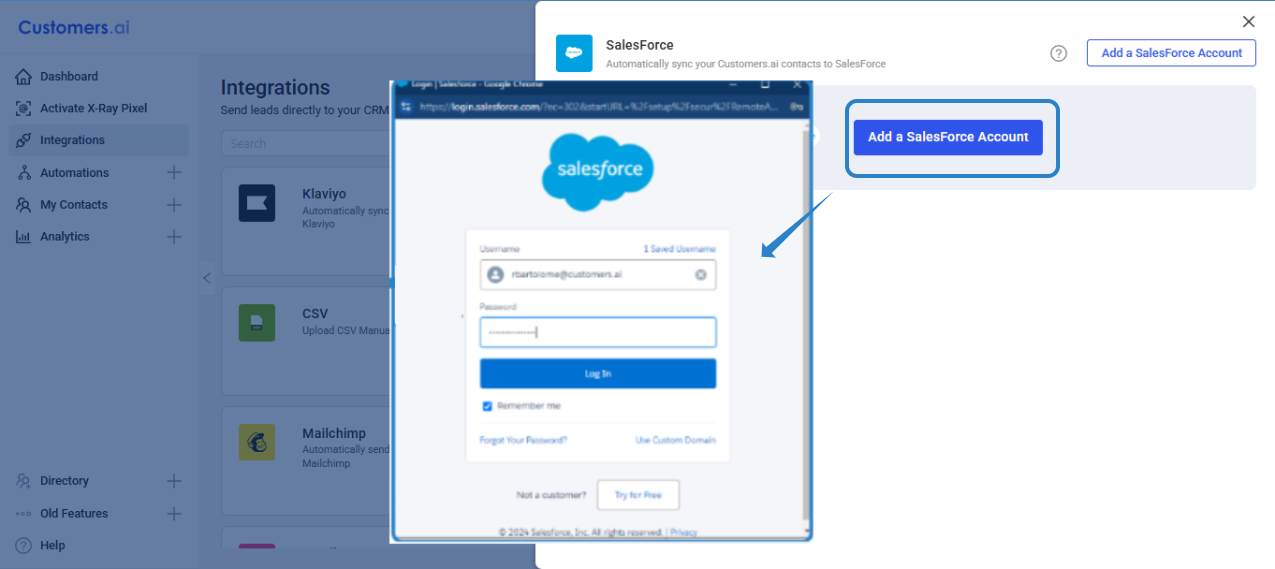This screenshot has height=569, width=1275.
Task: Click the user avatar icon in Username field
Action: [495, 274]
